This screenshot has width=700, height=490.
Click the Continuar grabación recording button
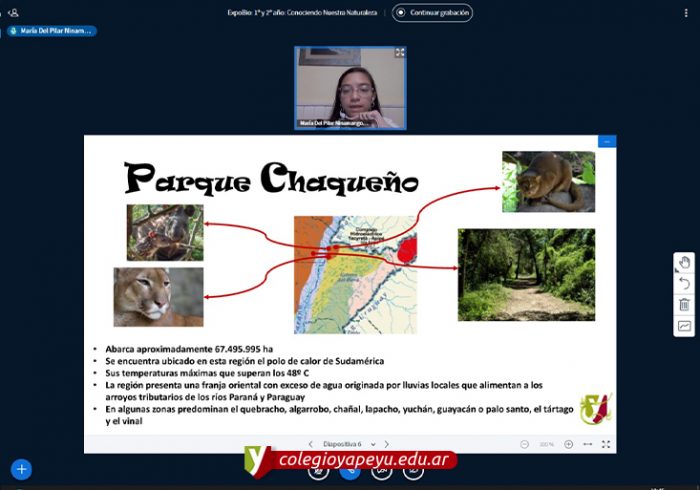pyautogui.click(x=432, y=13)
